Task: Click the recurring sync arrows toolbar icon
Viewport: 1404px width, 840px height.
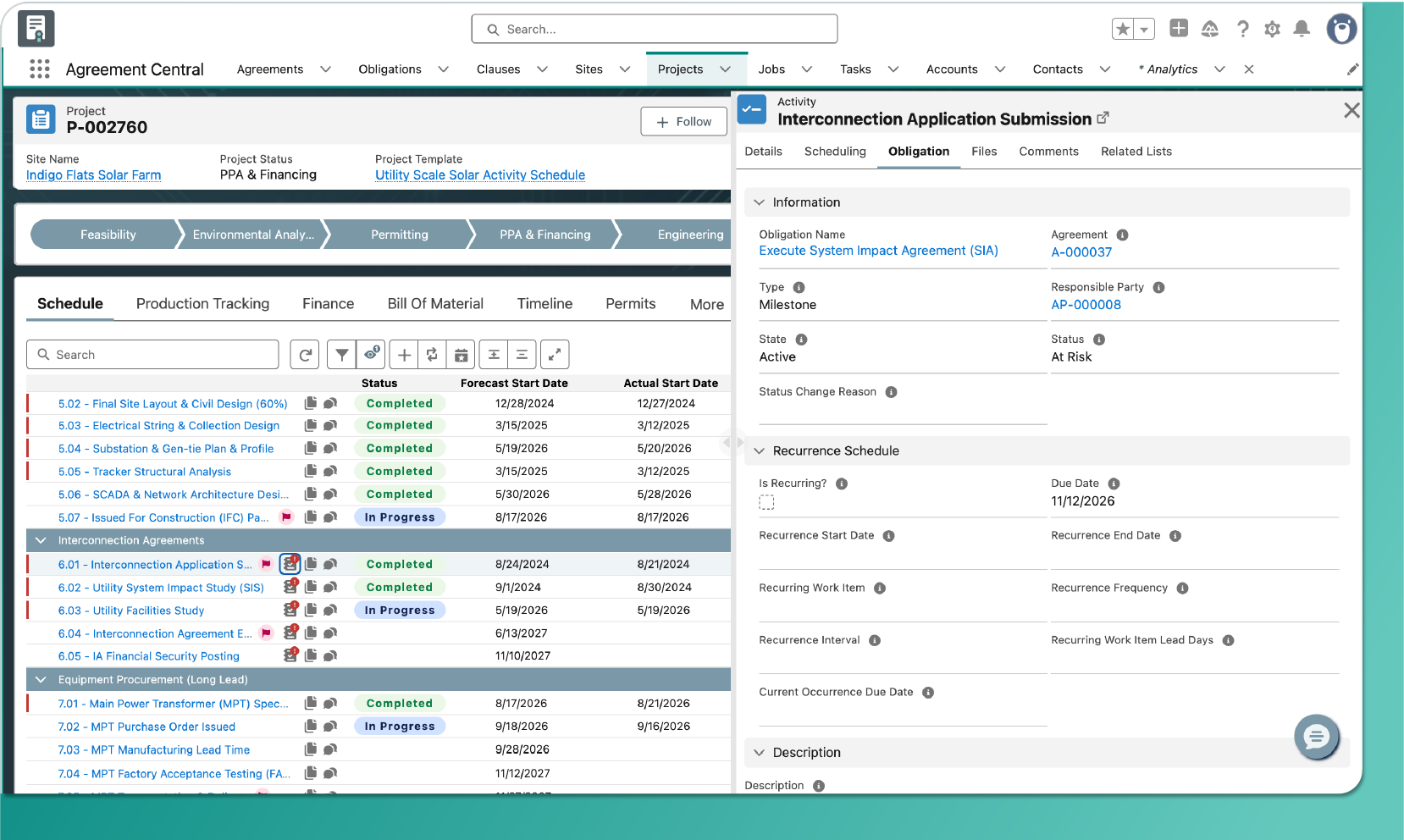Action: [x=432, y=355]
